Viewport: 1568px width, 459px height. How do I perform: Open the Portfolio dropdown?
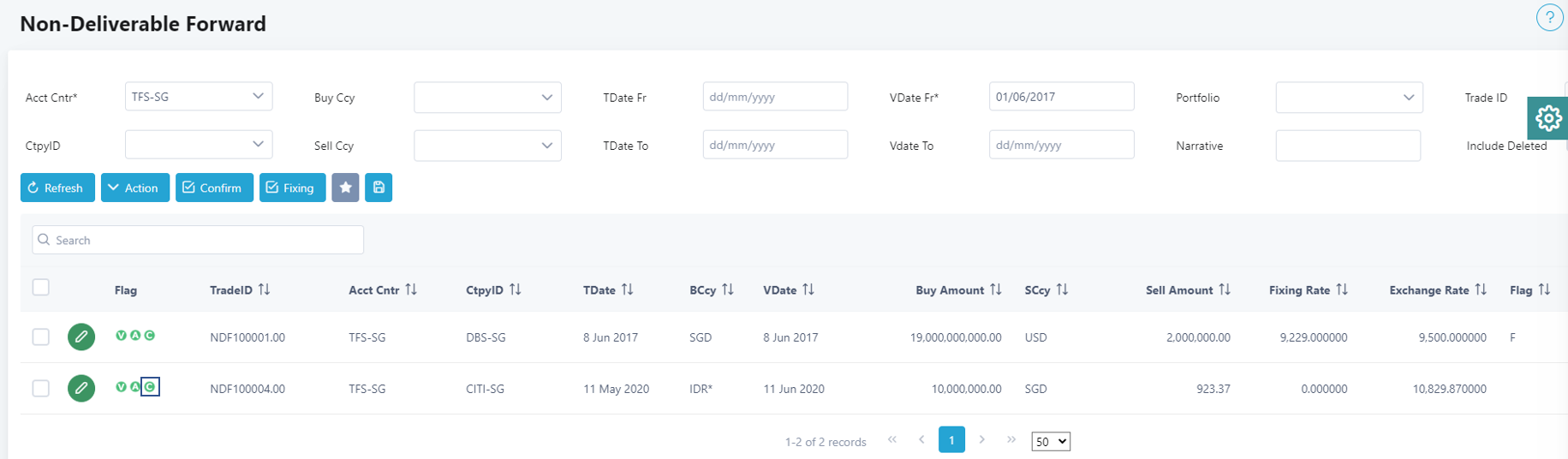coord(1349,98)
